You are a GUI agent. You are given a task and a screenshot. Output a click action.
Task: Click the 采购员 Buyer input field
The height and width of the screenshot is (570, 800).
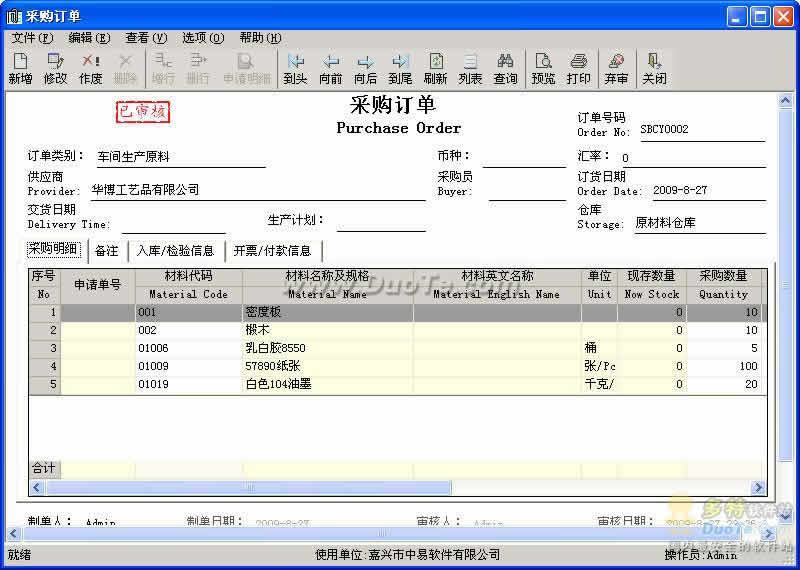click(x=528, y=191)
